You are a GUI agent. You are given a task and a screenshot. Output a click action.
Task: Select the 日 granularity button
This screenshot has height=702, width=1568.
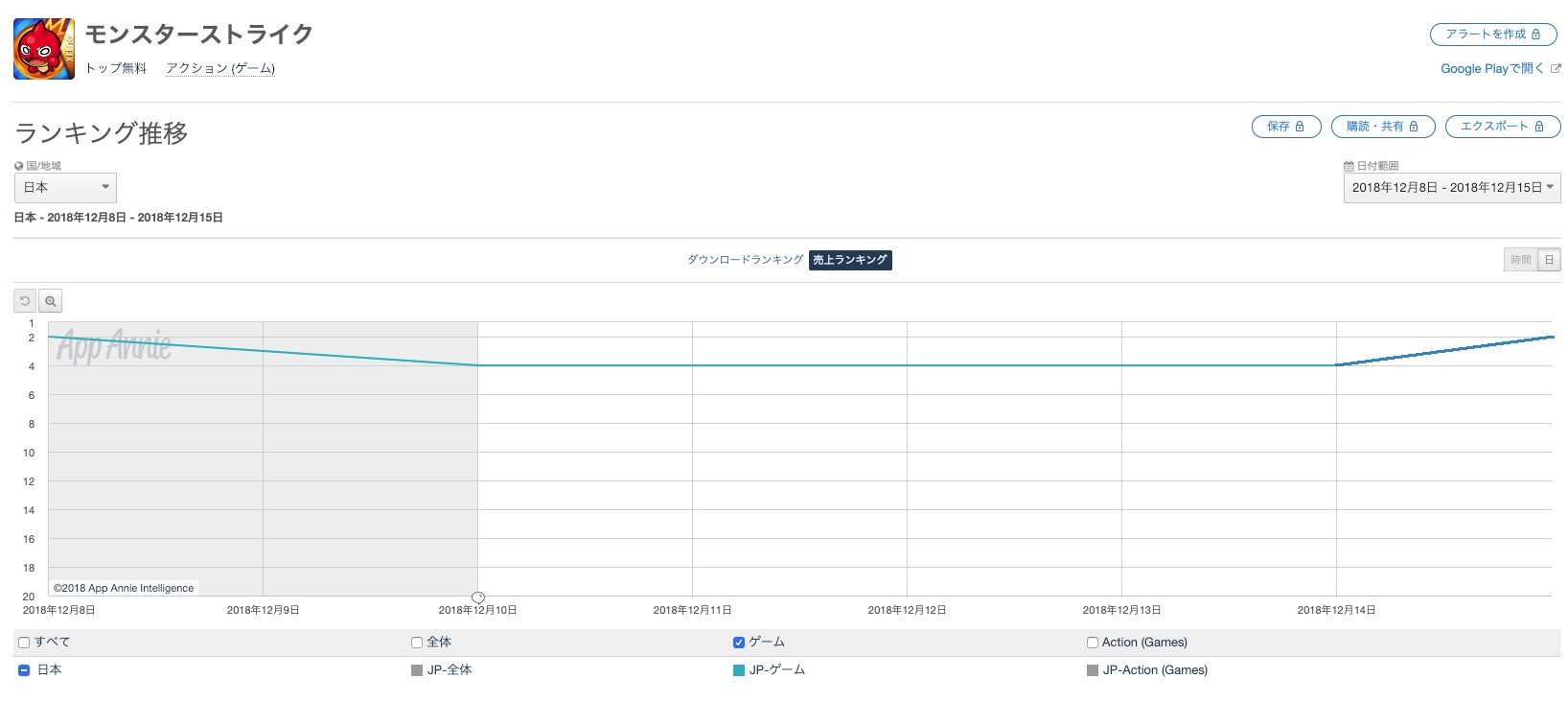[x=1549, y=260]
